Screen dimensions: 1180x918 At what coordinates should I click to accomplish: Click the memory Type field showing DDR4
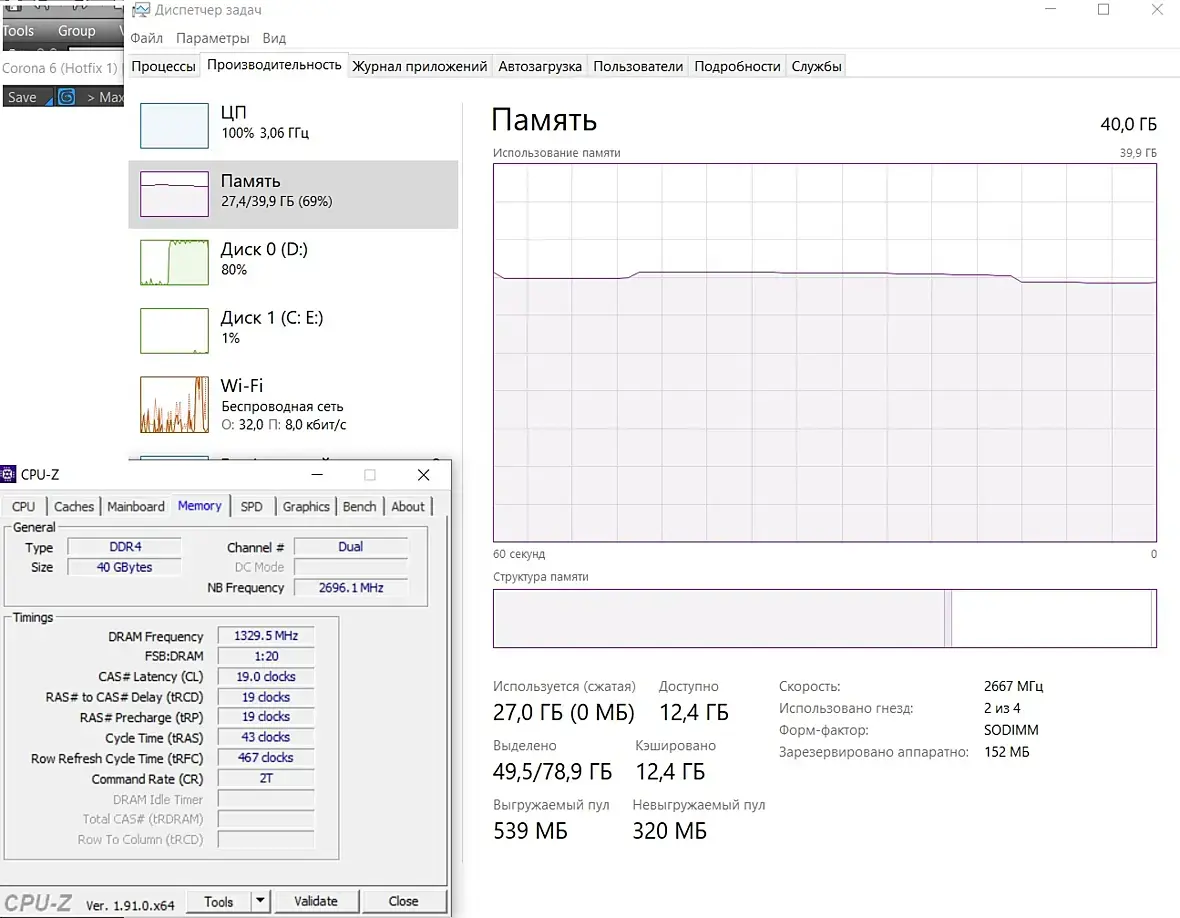125,546
